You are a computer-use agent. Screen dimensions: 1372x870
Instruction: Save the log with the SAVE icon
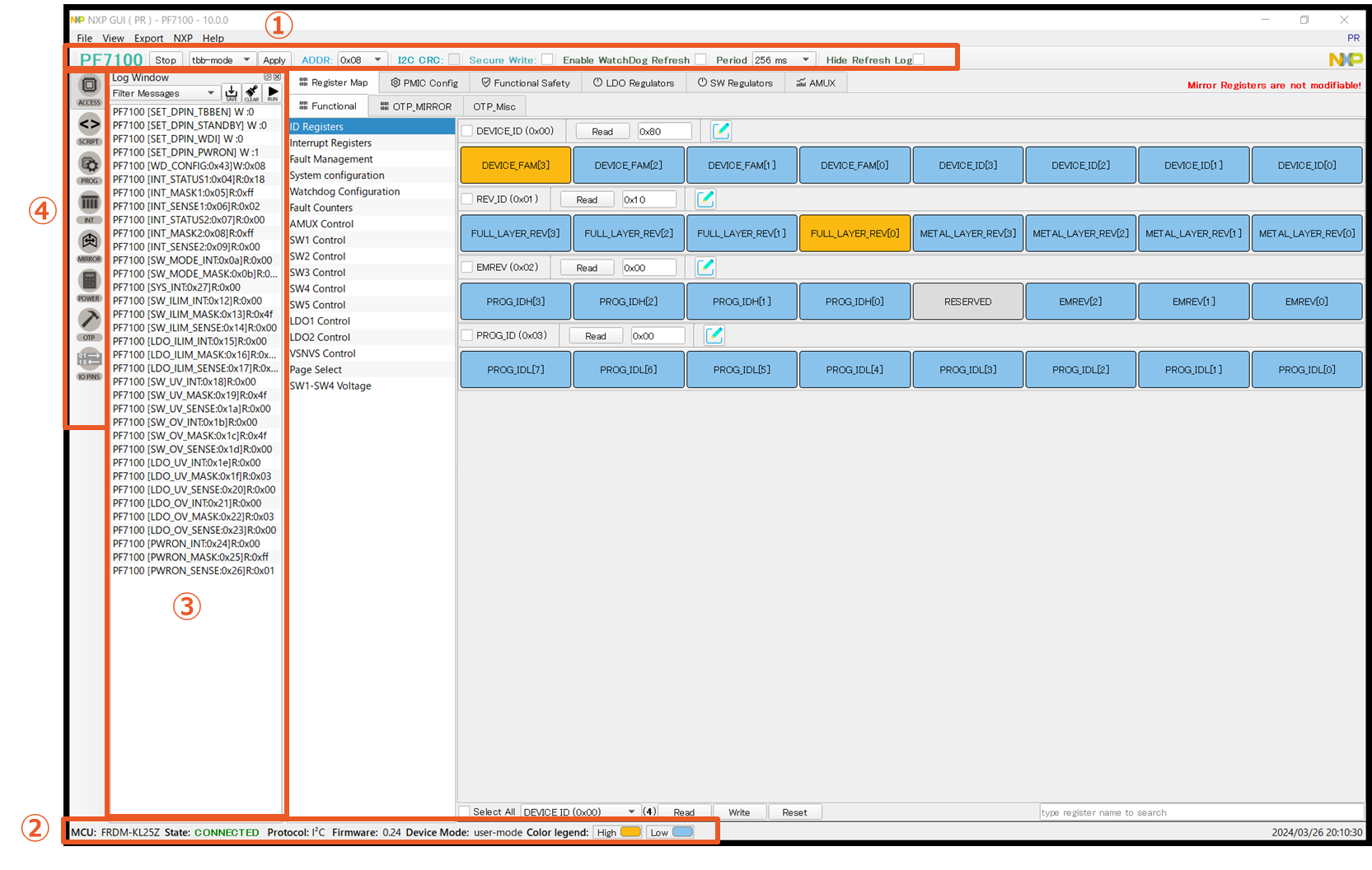coord(232,93)
